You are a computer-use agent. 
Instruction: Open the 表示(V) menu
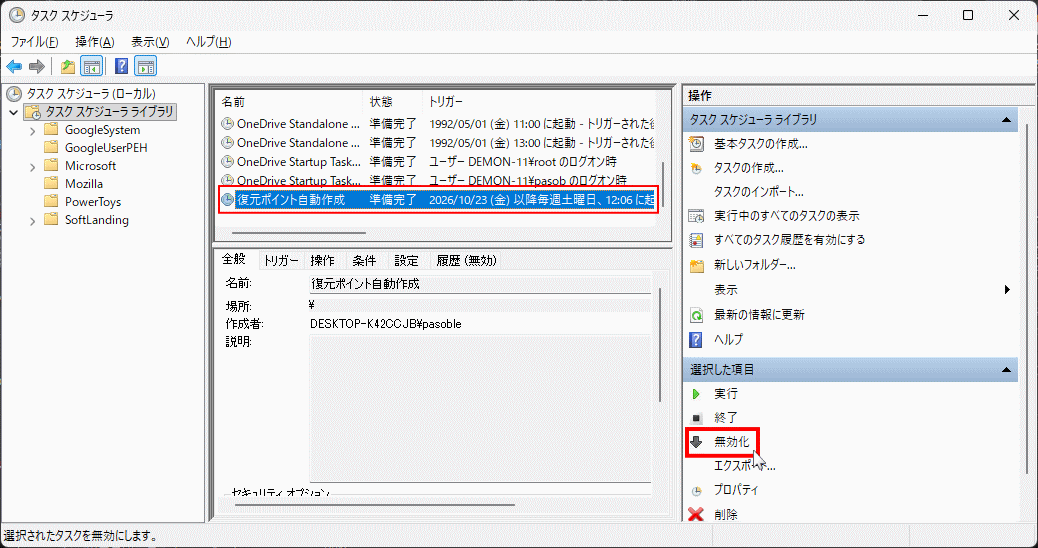tap(150, 42)
